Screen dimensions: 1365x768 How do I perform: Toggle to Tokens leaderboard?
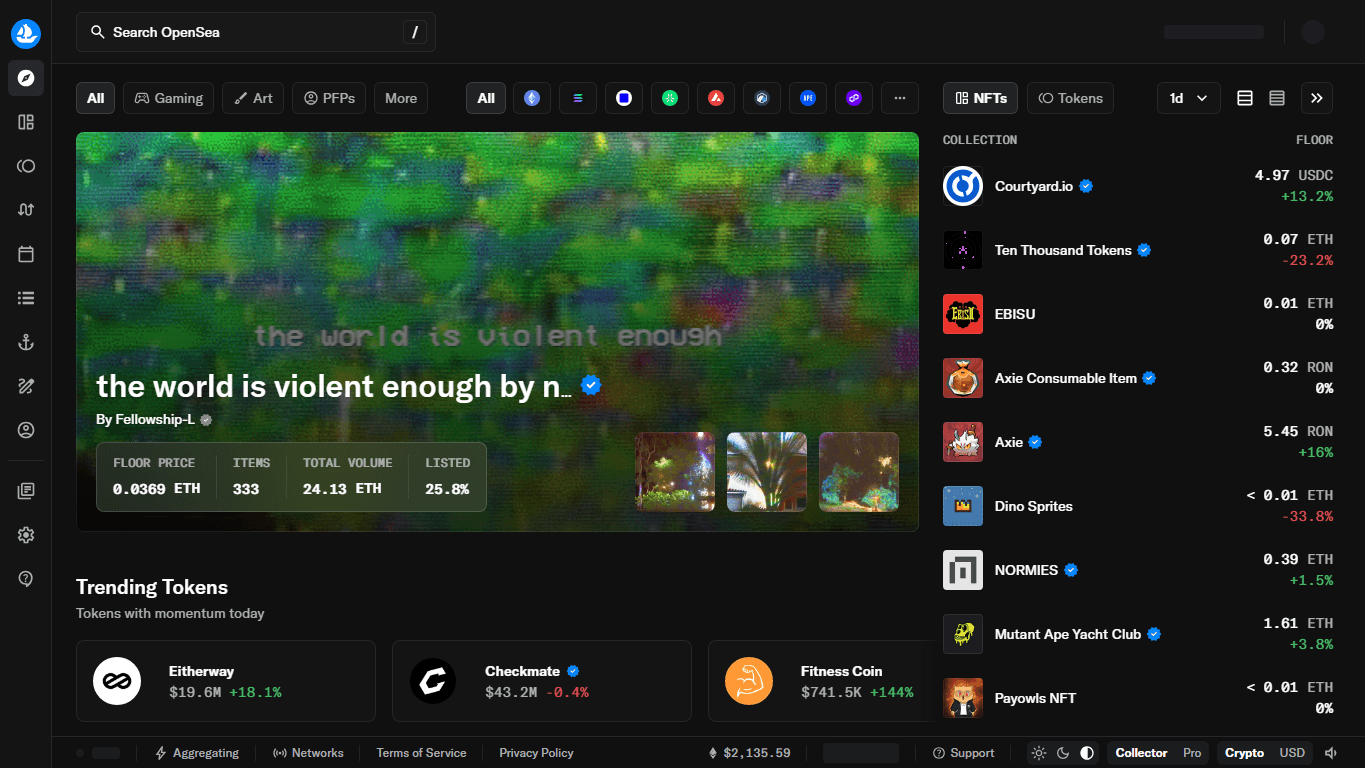tap(1070, 98)
